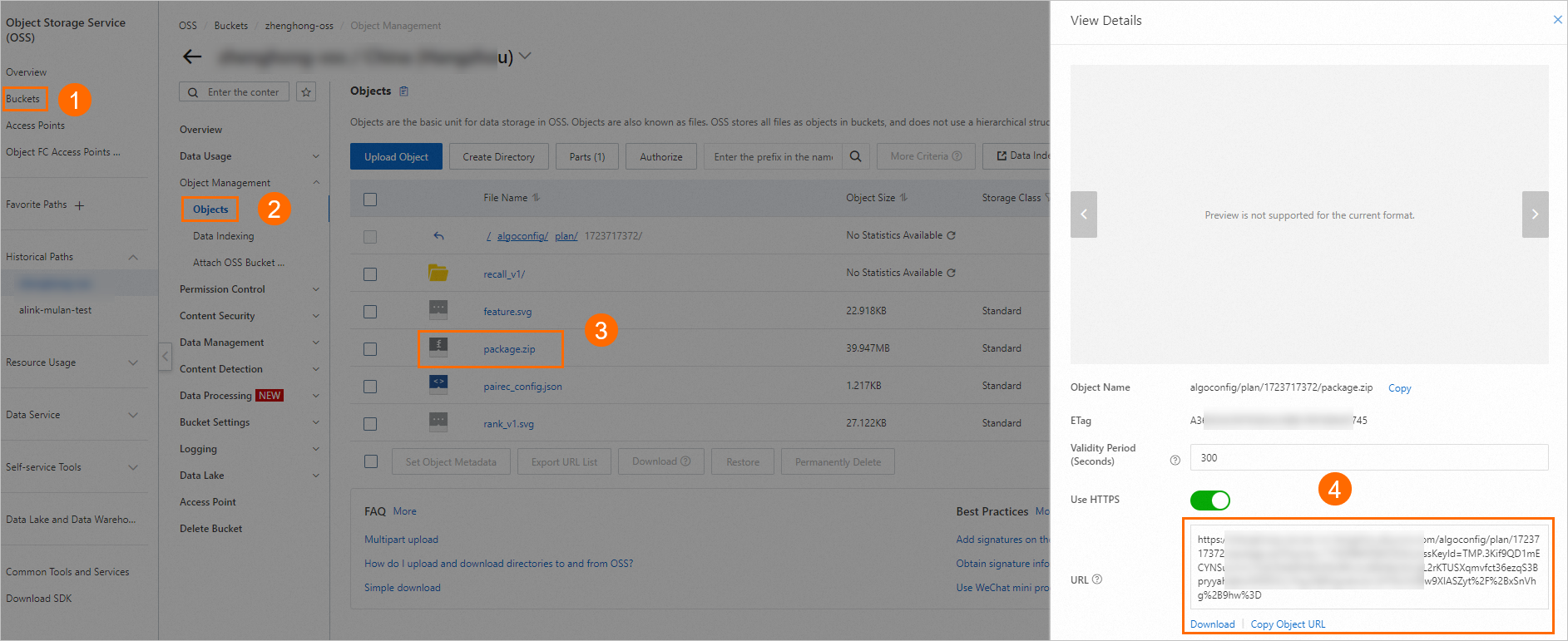Viewport: 1568px width, 641px height.
Task: Click the prefix search input field
Action: [x=773, y=156]
